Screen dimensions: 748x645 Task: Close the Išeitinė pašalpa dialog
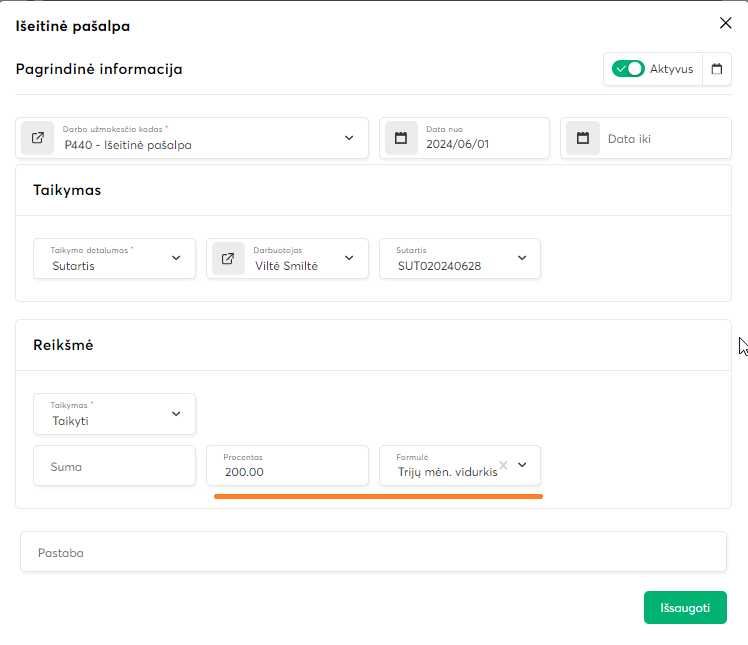point(725,23)
